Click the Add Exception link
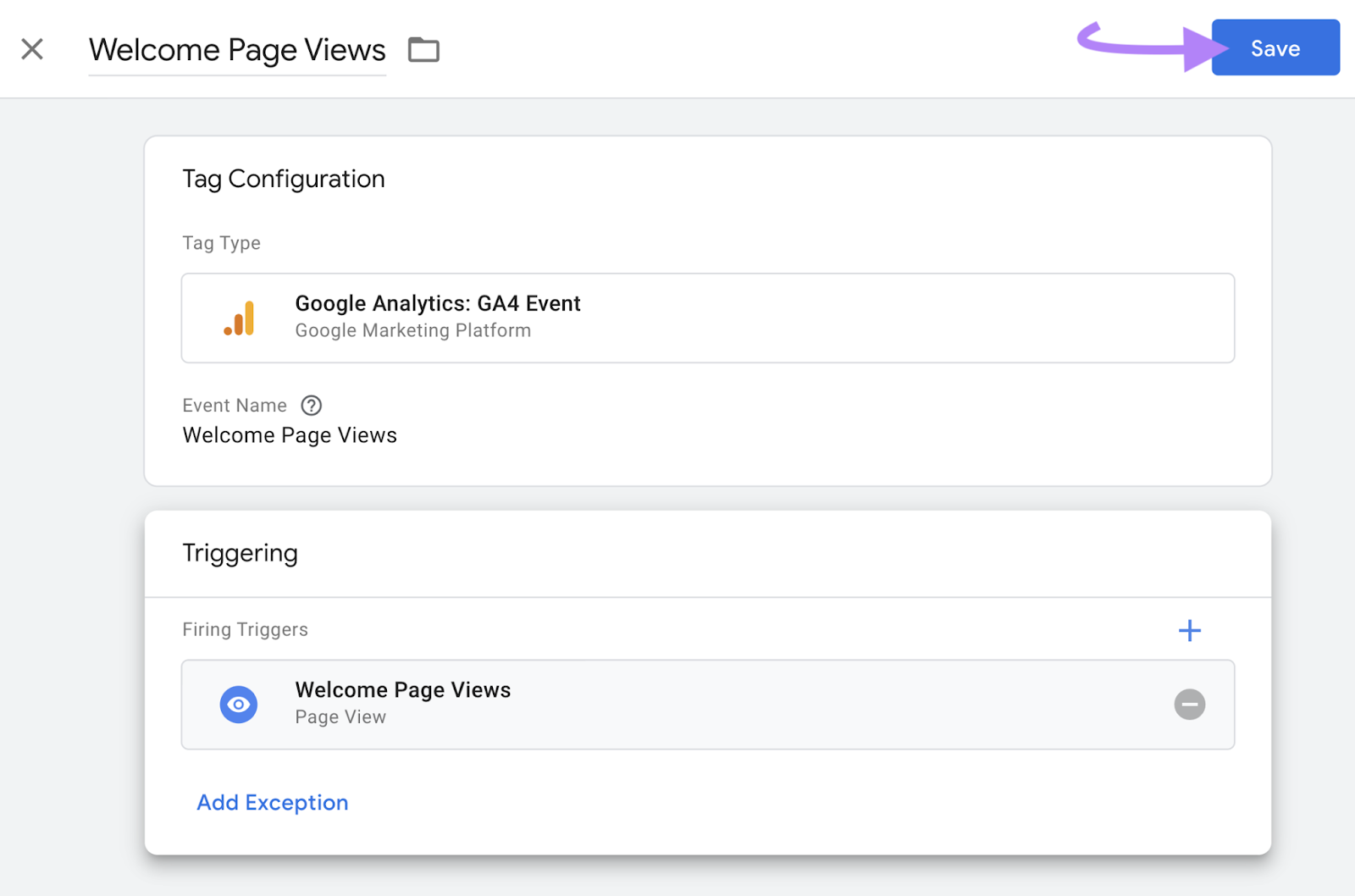This screenshot has width=1355, height=896. pos(272,802)
